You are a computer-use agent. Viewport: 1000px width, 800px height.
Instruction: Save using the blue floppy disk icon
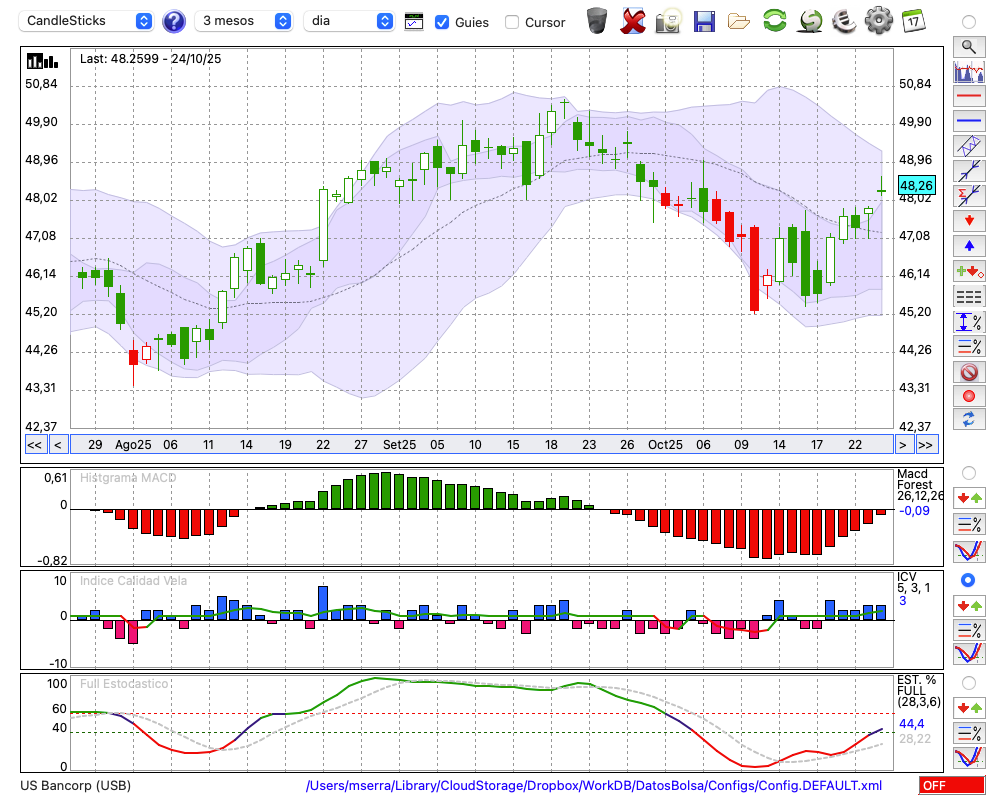704,22
